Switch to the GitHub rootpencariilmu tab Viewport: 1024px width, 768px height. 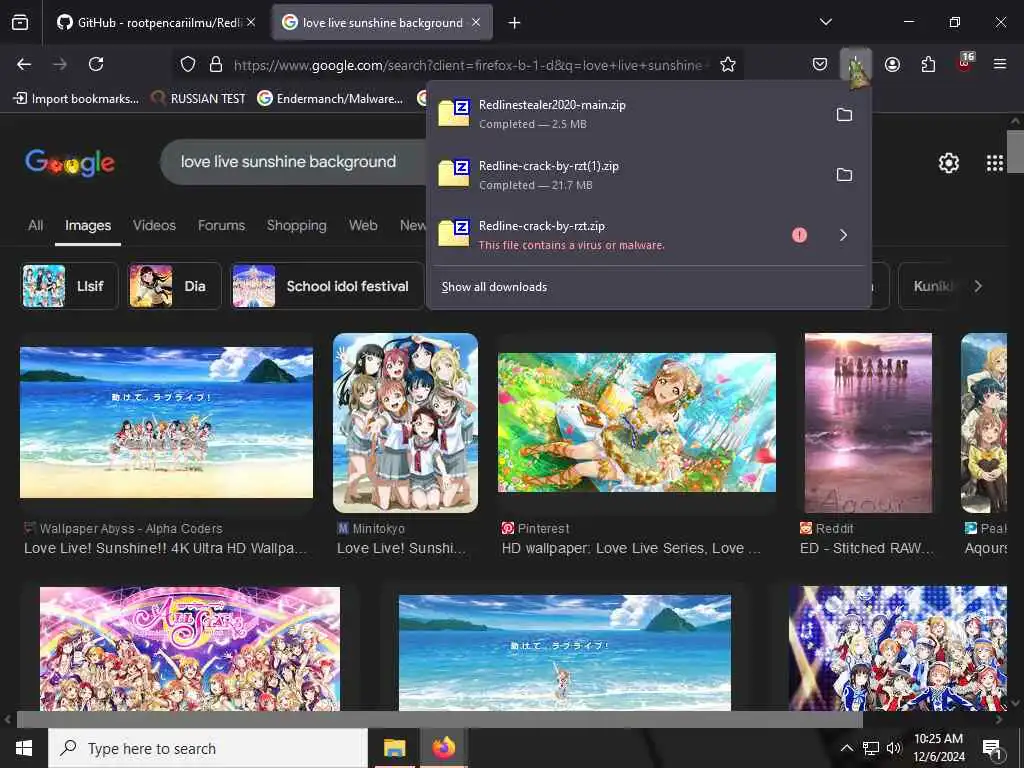pos(155,23)
